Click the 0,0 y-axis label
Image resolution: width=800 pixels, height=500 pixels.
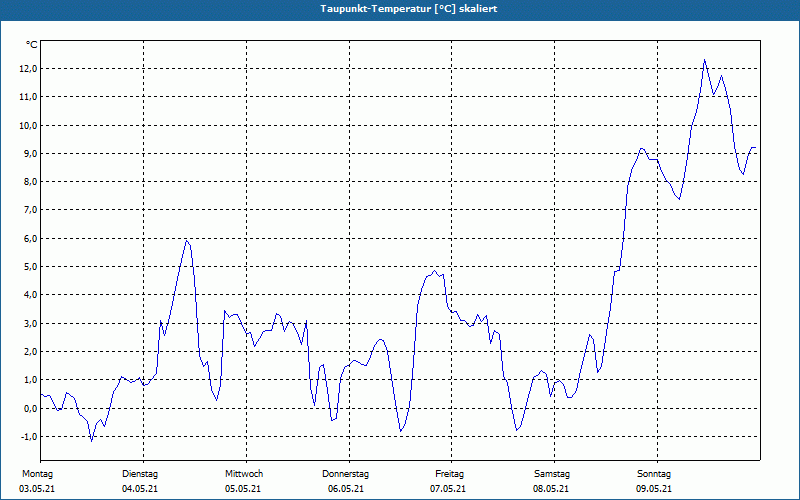pyautogui.click(x=31, y=408)
